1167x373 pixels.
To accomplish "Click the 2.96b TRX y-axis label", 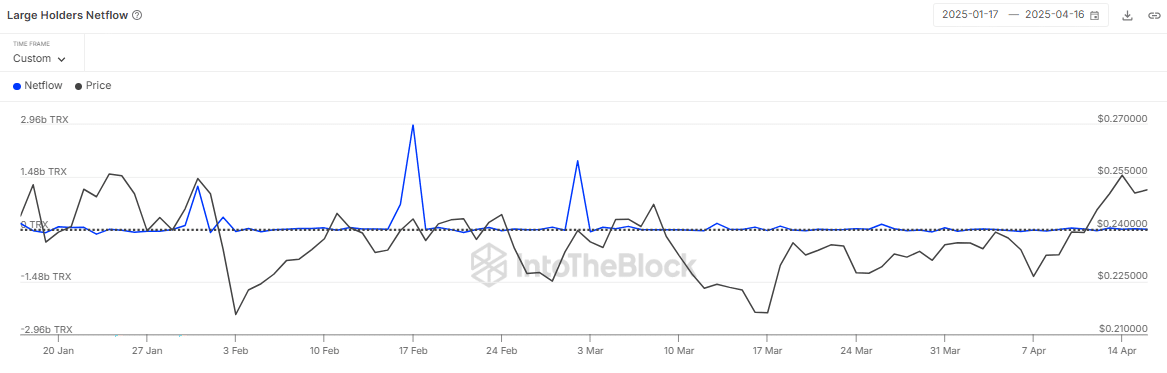I will (45, 119).
